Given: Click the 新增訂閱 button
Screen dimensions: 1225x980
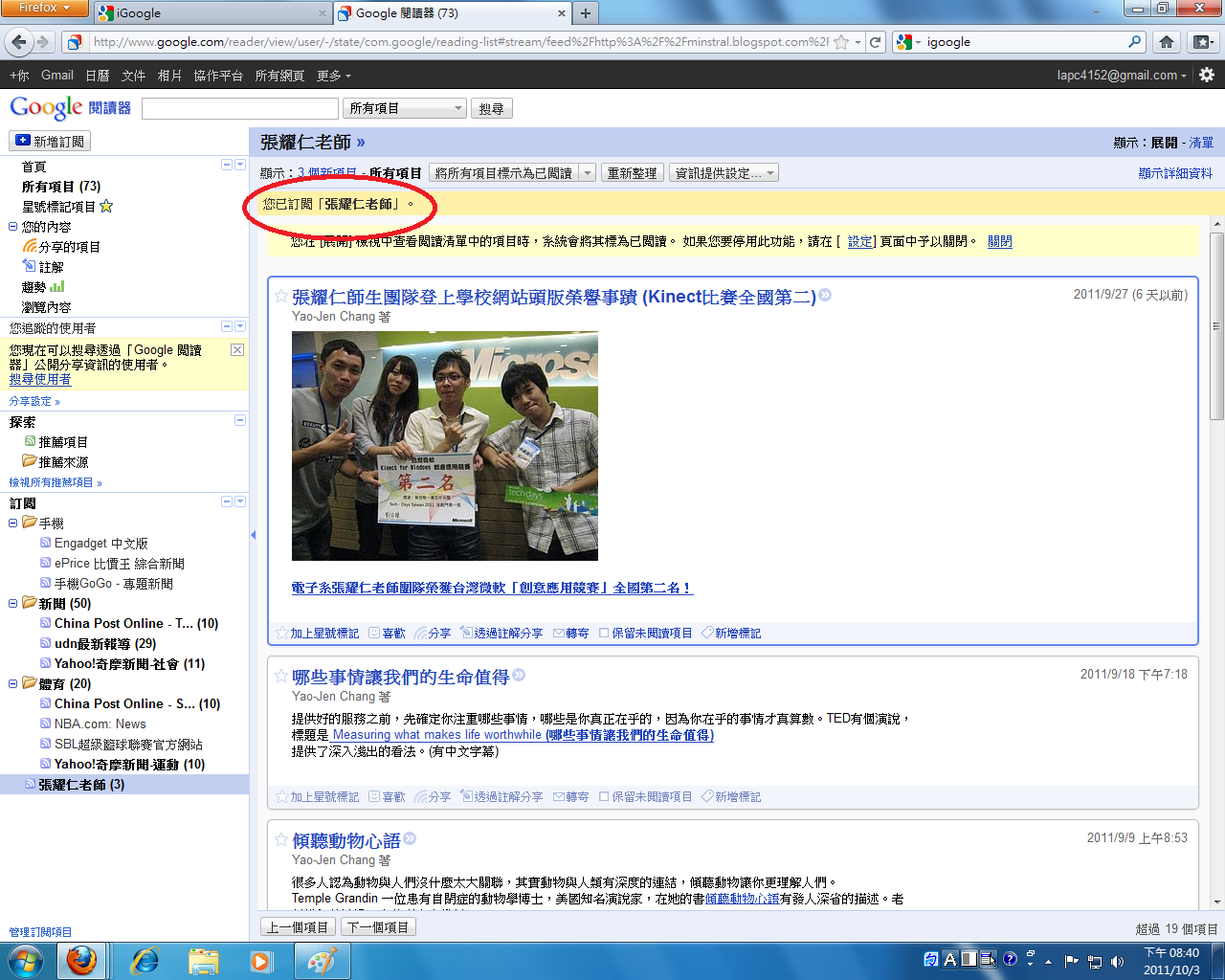Looking at the screenshot, I should click(50, 141).
